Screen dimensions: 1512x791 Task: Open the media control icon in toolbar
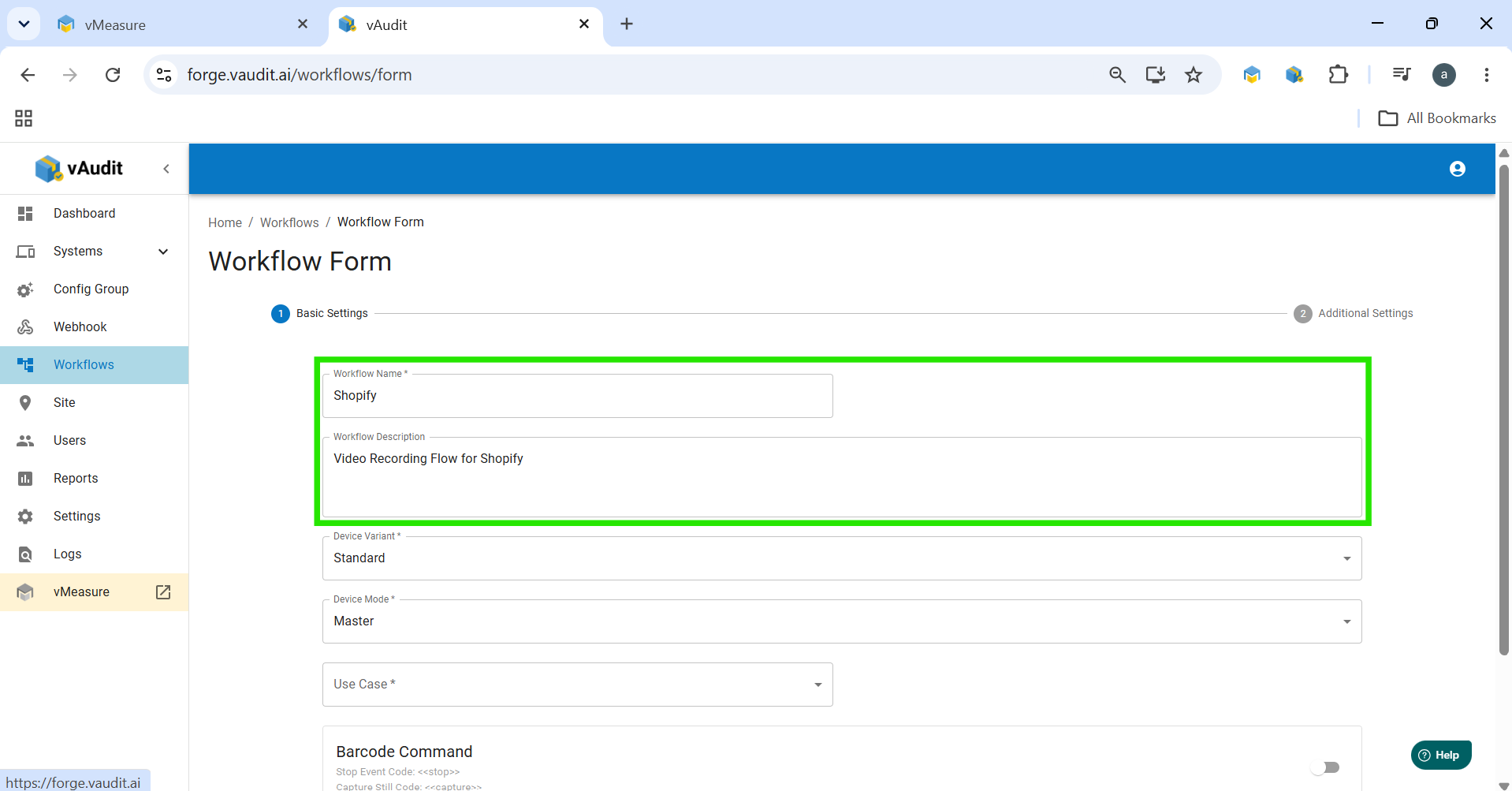1402,75
